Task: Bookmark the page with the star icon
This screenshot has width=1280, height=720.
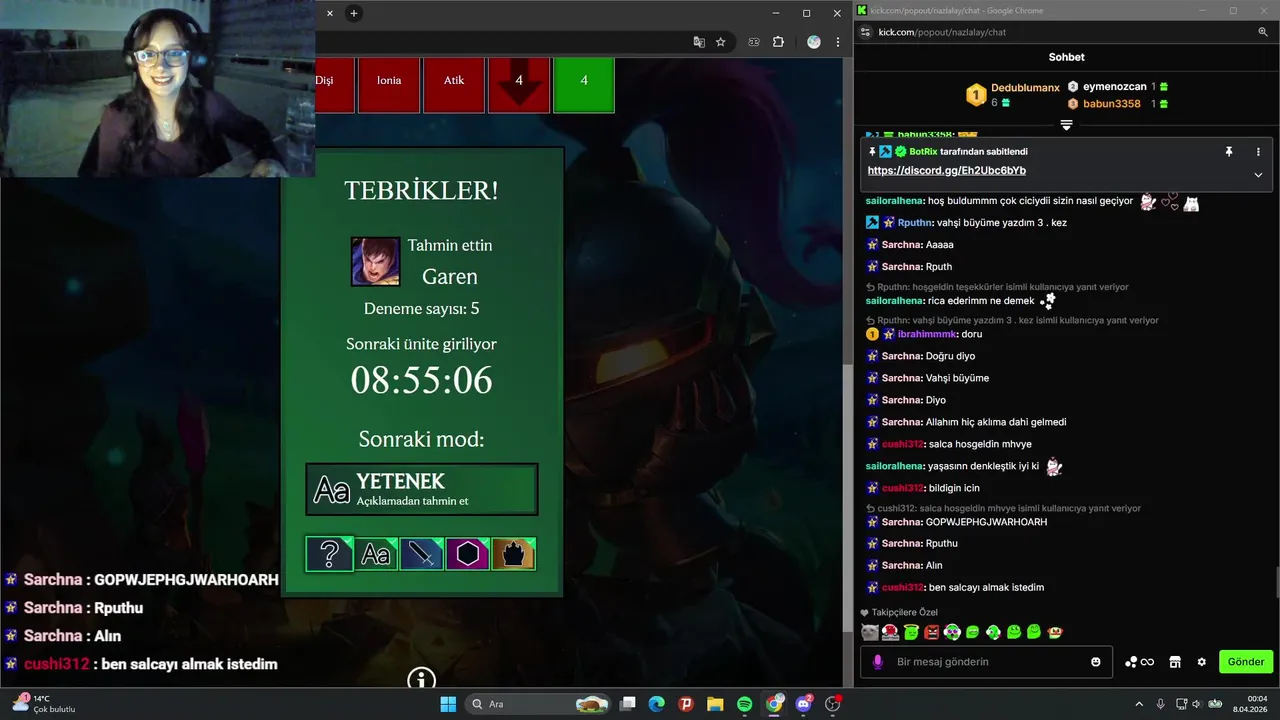Action: pyautogui.click(x=720, y=42)
